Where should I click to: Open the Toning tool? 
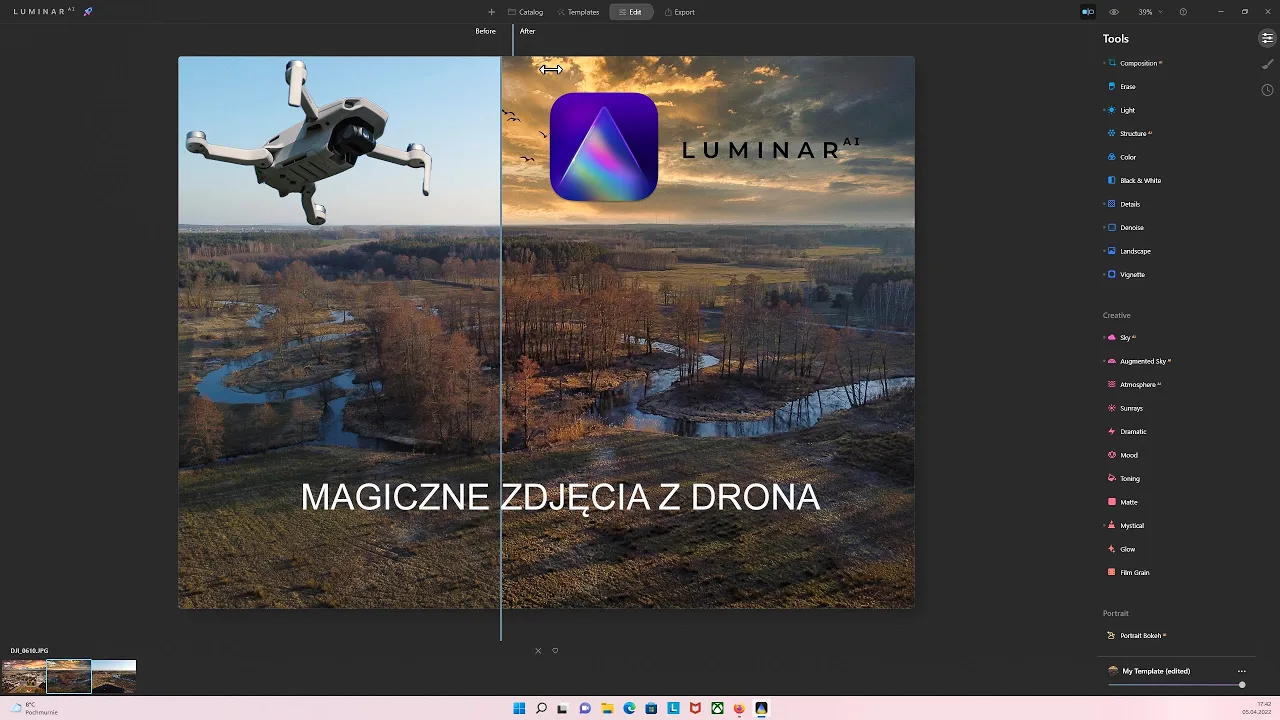(x=1129, y=479)
